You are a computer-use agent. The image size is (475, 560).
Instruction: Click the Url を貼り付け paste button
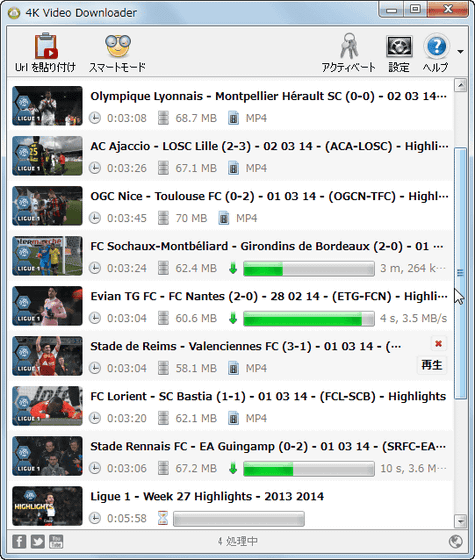45,52
